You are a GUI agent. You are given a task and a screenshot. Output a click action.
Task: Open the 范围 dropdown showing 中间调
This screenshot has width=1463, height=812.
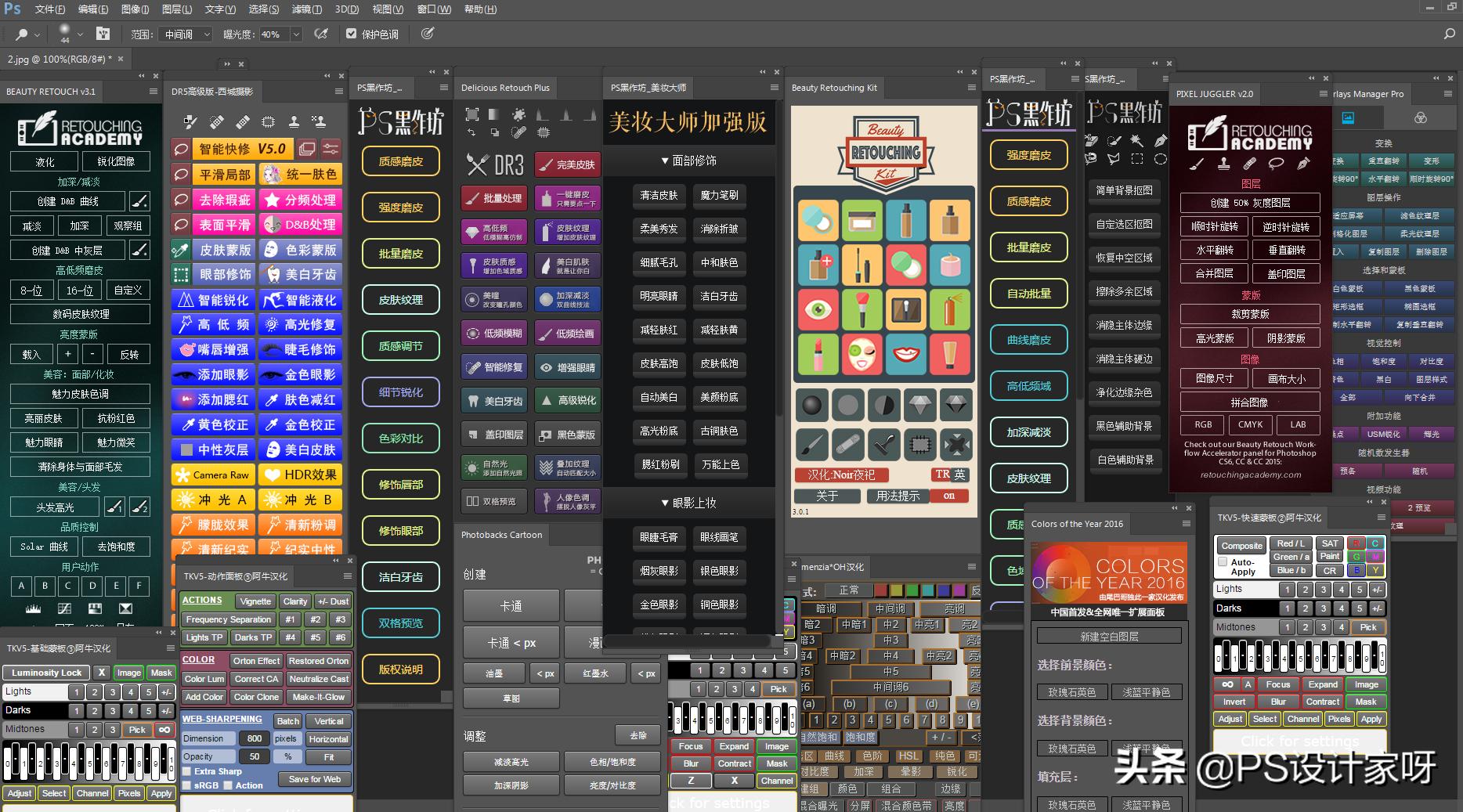tap(186, 34)
